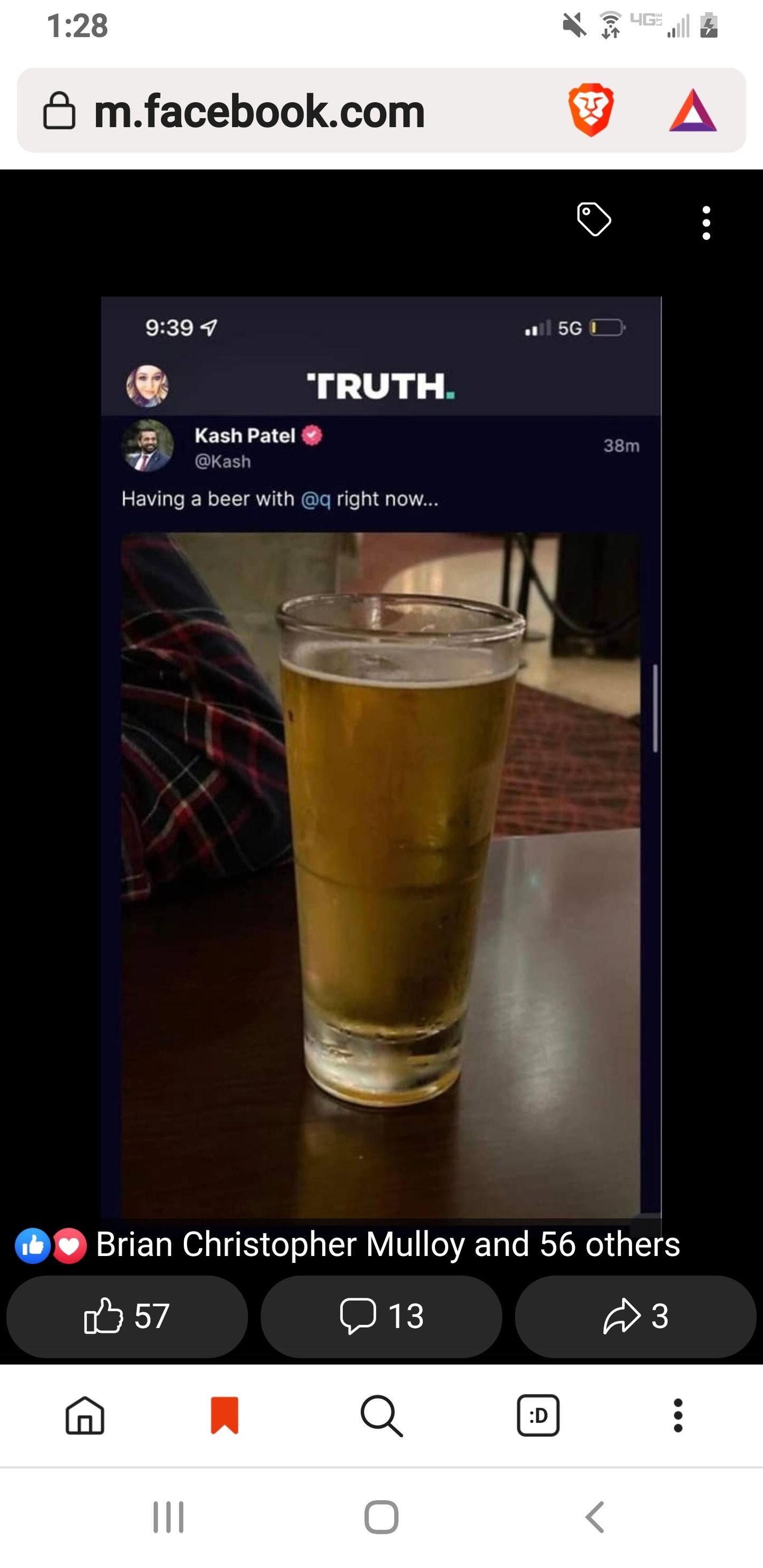Tap the like and heart reaction icons
Viewport: 763px width, 1568px height.
[x=51, y=1245]
